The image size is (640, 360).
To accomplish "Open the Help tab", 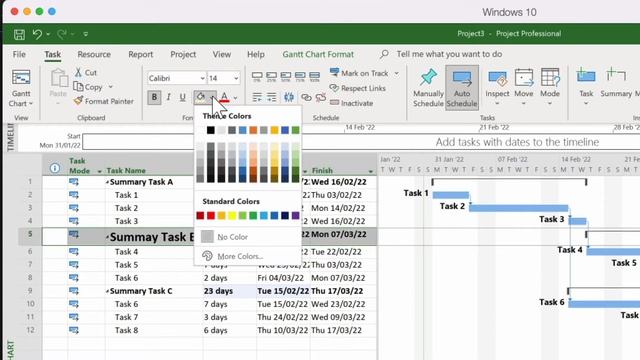I will click(x=256, y=54).
